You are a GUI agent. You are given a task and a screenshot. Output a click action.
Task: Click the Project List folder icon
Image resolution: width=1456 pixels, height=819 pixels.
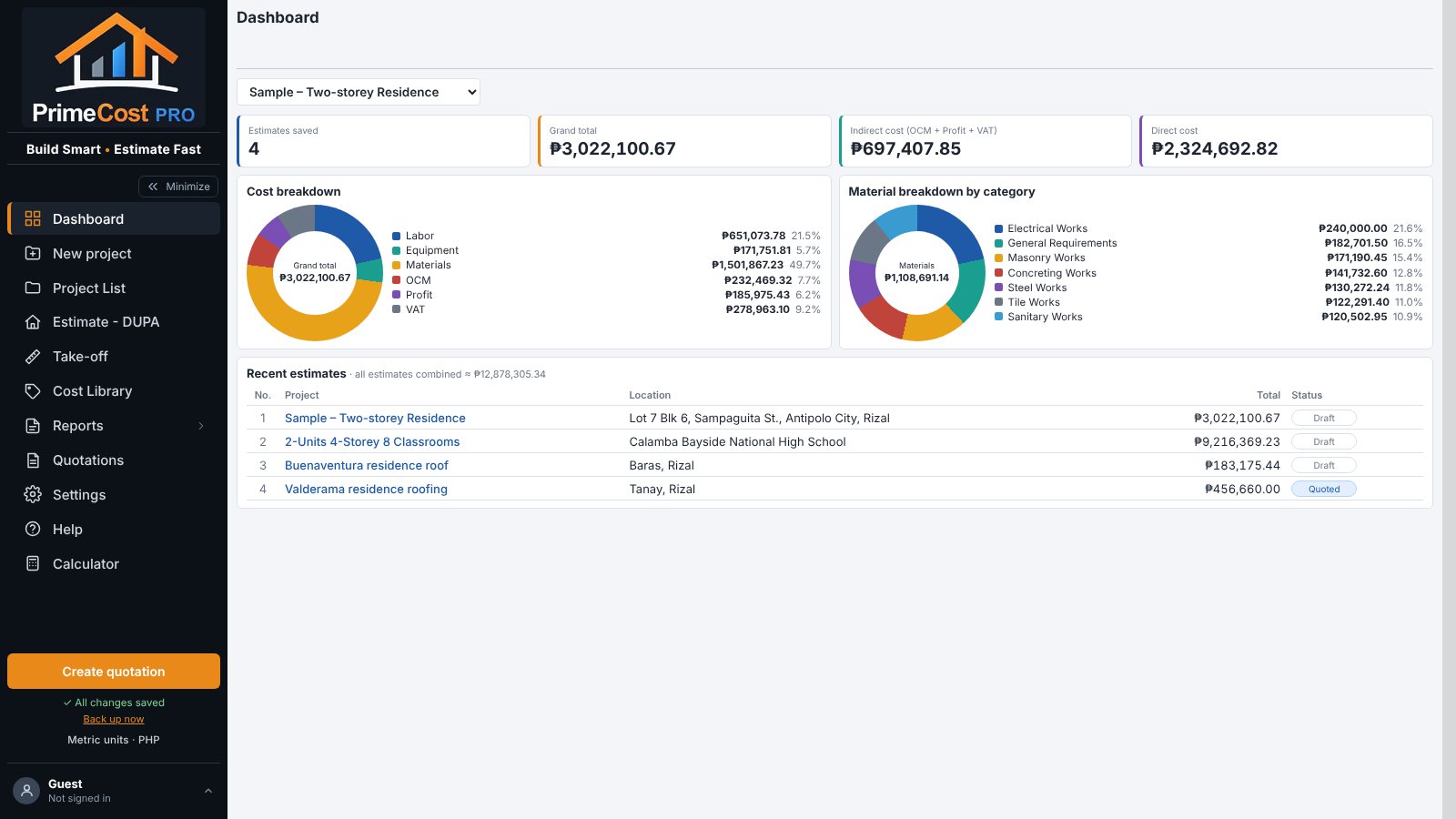[x=33, y=288]
